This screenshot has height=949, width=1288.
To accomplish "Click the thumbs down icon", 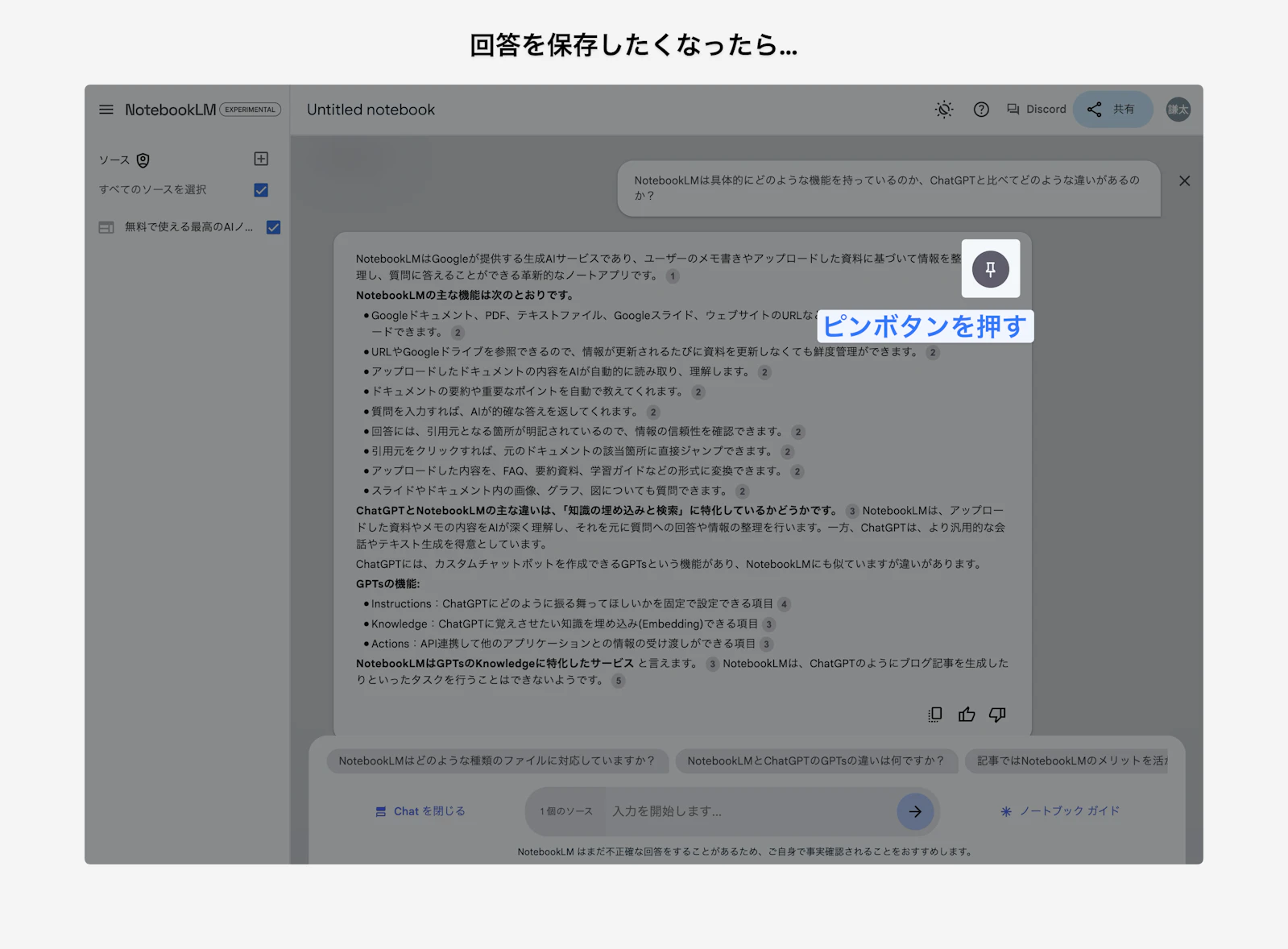I will [x=997, y=715].
